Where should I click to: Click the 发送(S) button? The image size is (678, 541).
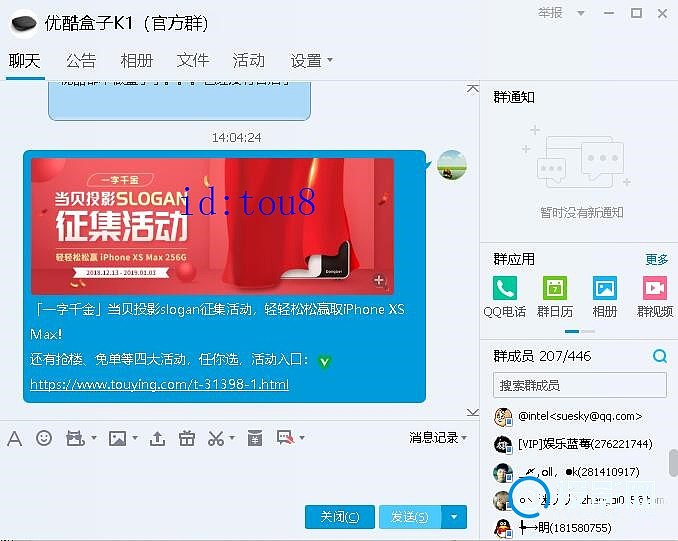(410, 517)
